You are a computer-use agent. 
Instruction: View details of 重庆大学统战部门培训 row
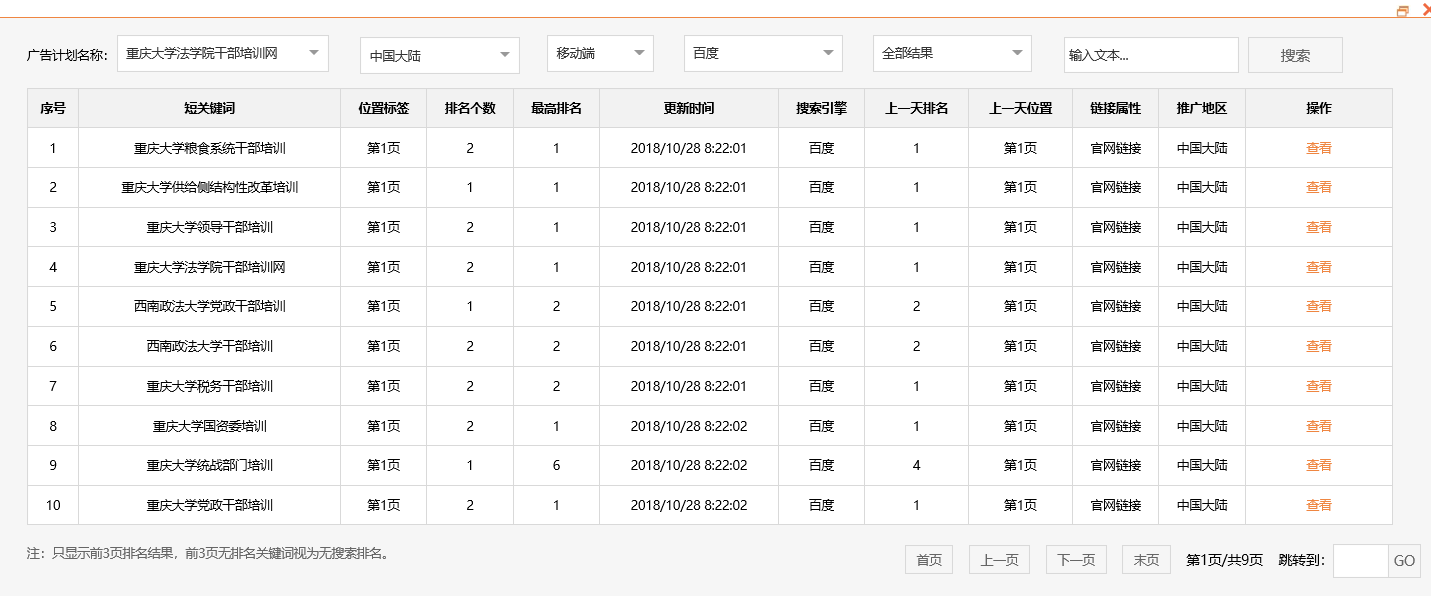point(1318,466)
